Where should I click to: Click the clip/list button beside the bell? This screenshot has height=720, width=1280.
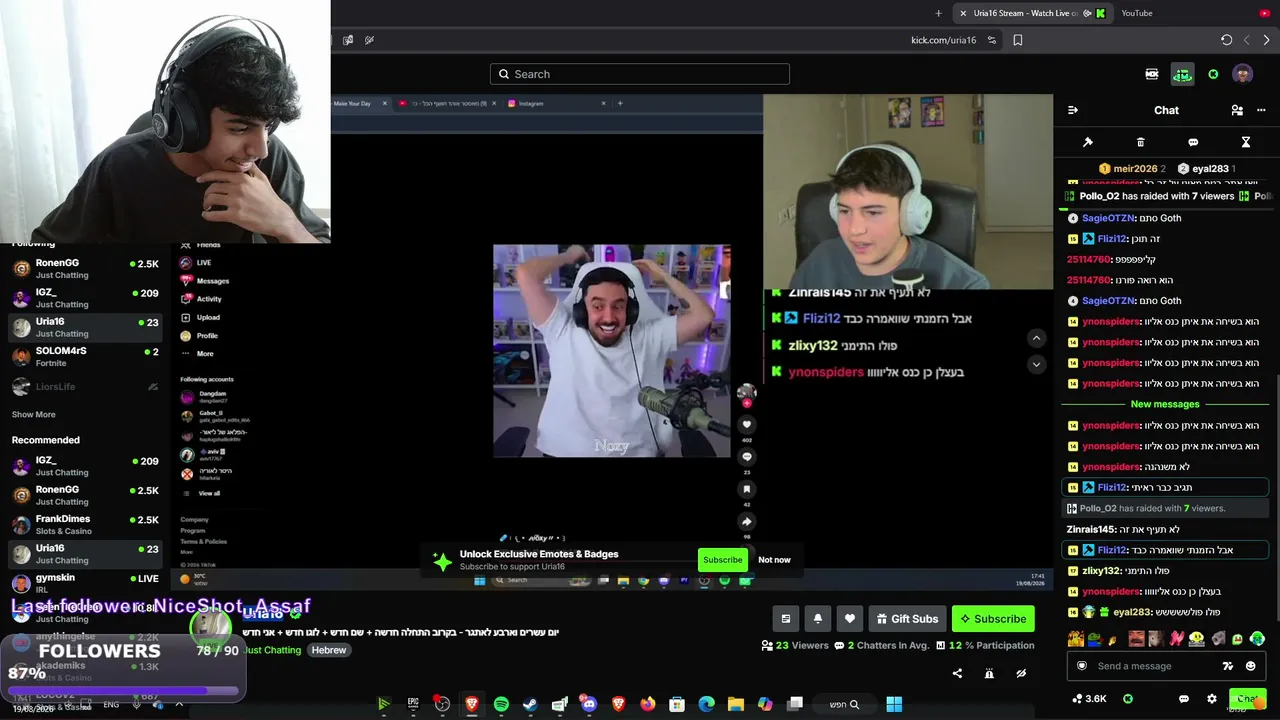786,619
